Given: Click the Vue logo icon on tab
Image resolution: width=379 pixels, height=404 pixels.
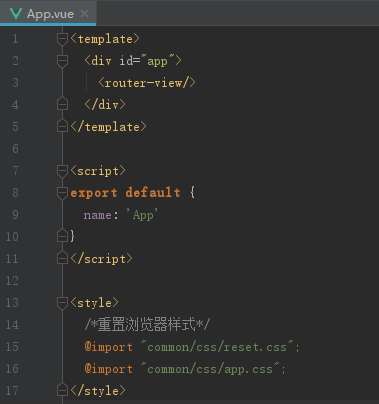Looking at the screenshot, I should (16, 14).
